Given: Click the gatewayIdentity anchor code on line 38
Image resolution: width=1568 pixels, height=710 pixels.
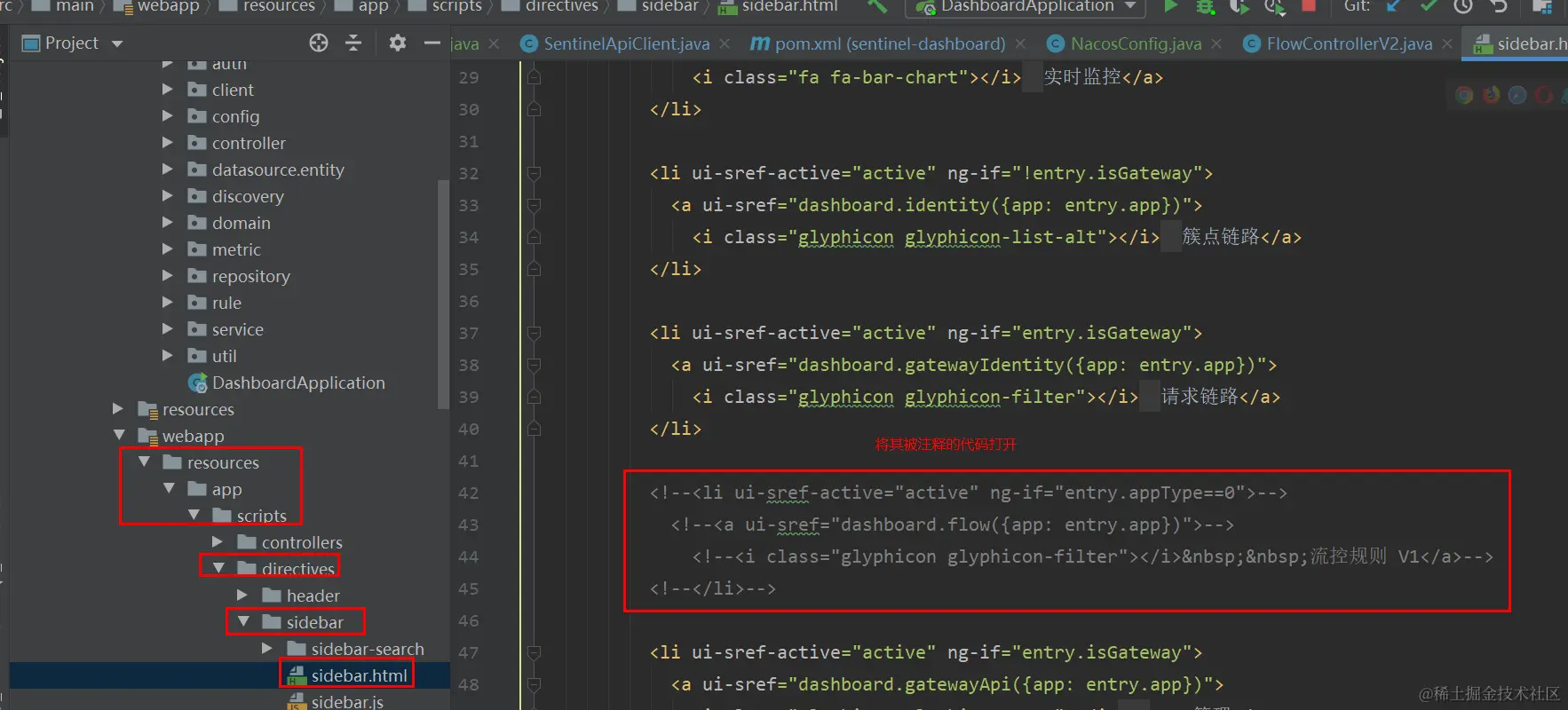Looking at the screenshot, I should pos(974,365).
